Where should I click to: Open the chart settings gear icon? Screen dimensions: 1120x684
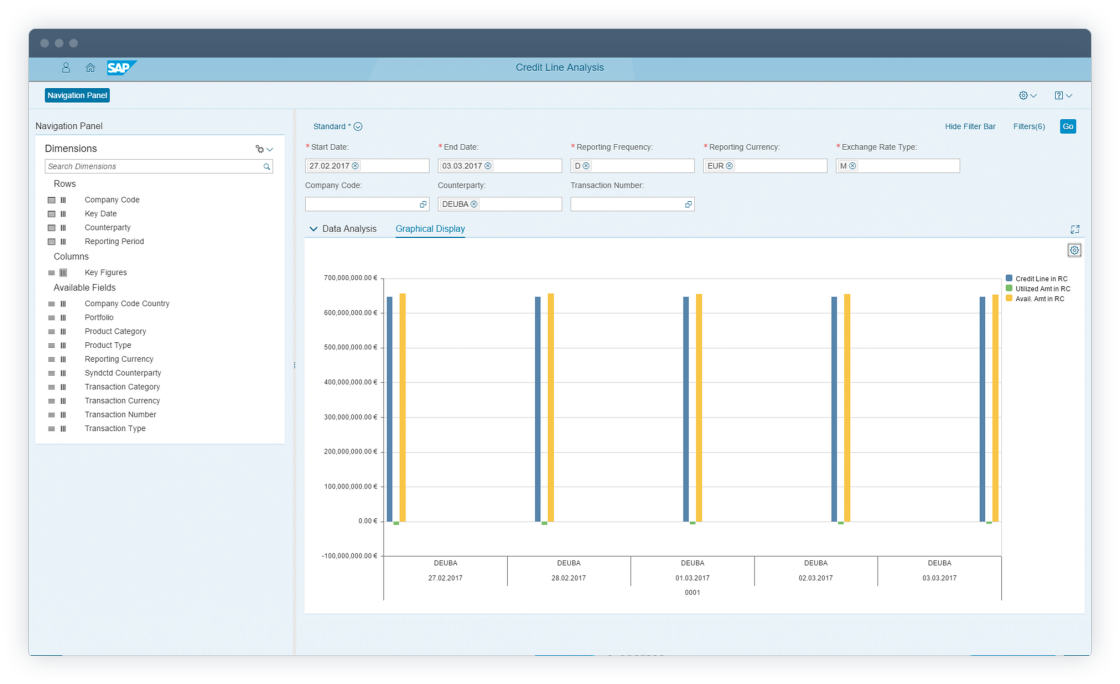pos(1074,250)
